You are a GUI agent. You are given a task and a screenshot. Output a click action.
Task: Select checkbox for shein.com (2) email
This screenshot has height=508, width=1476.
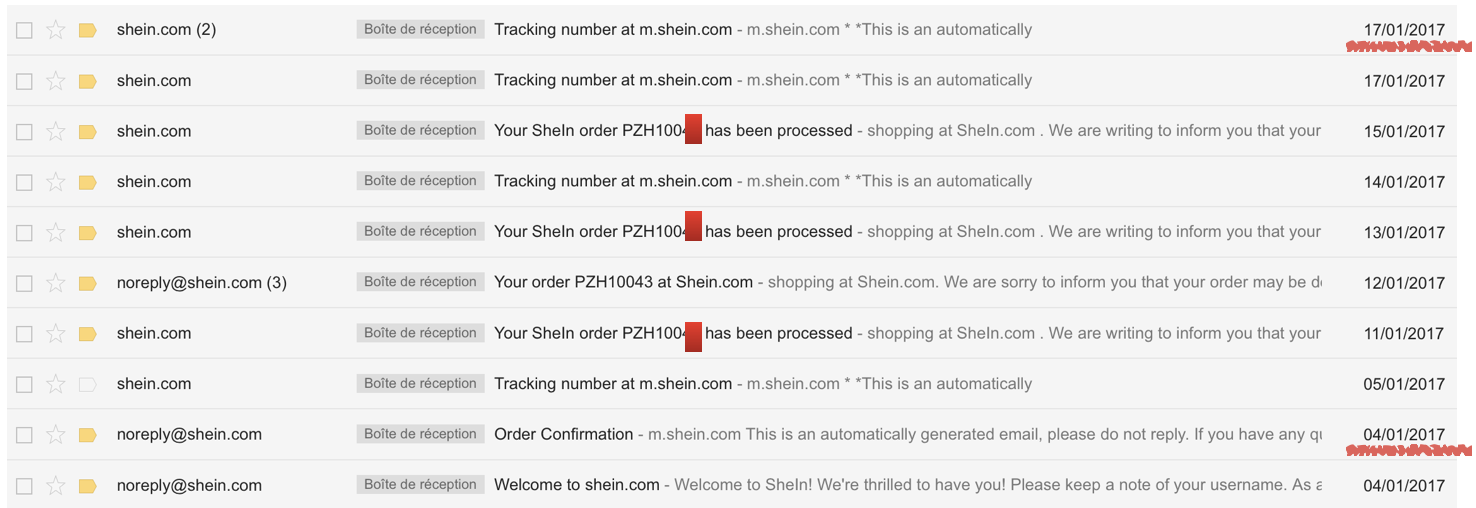[x=24, y=30]
